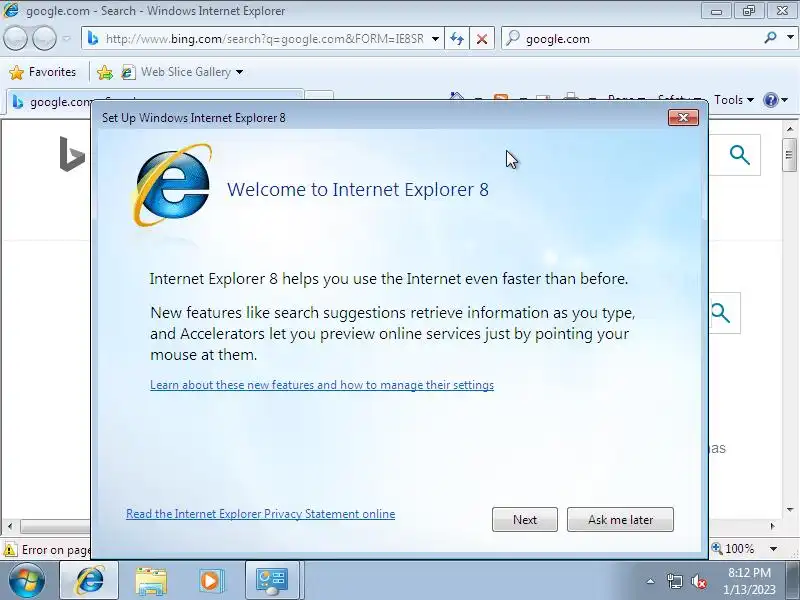Open the Internet Explorer Privacy Statement link
800x600 pixels.
point(260,514)
